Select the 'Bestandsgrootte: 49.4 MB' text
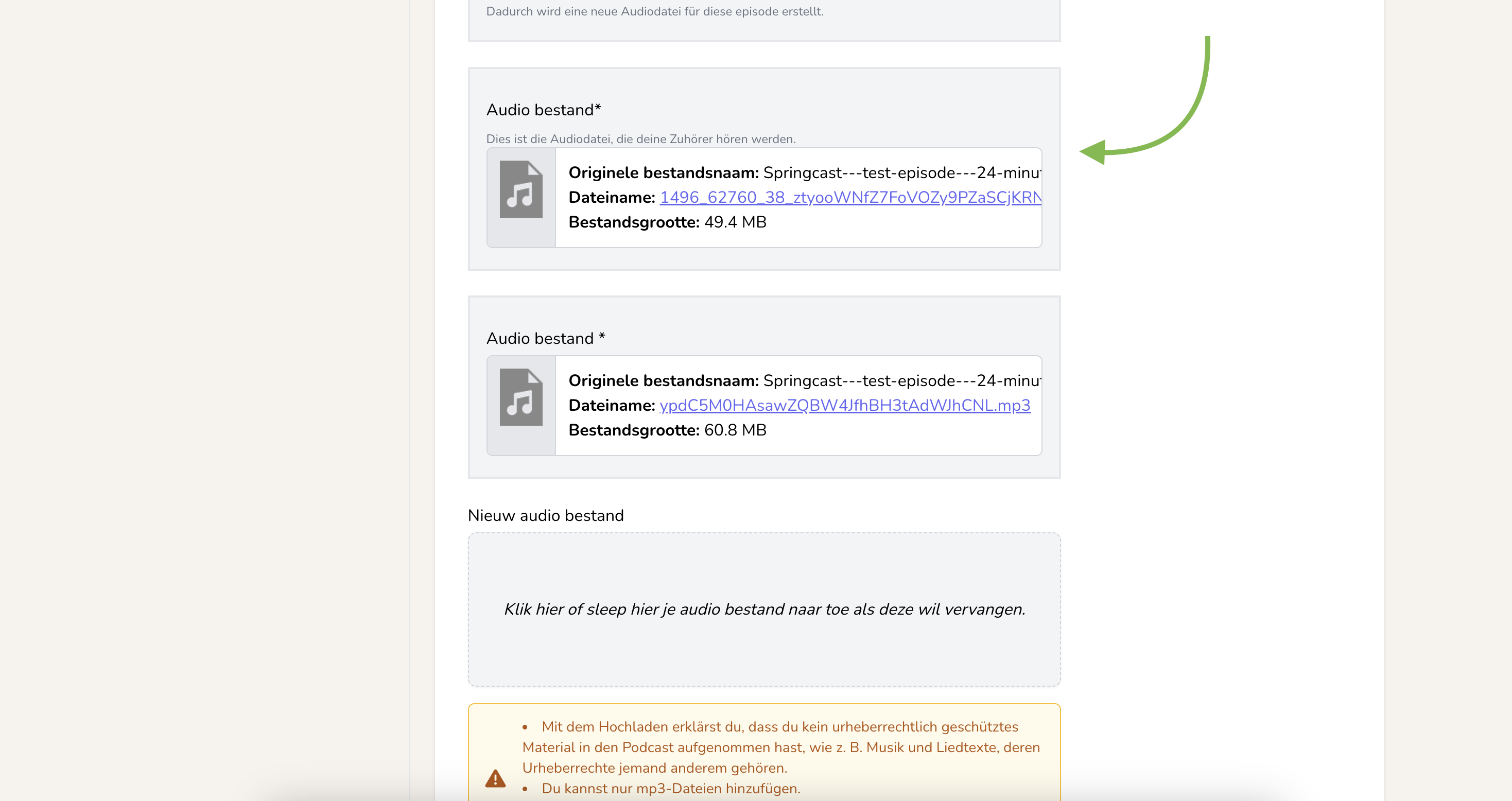This screenshot has width=1512, height=801. [667, 222]
